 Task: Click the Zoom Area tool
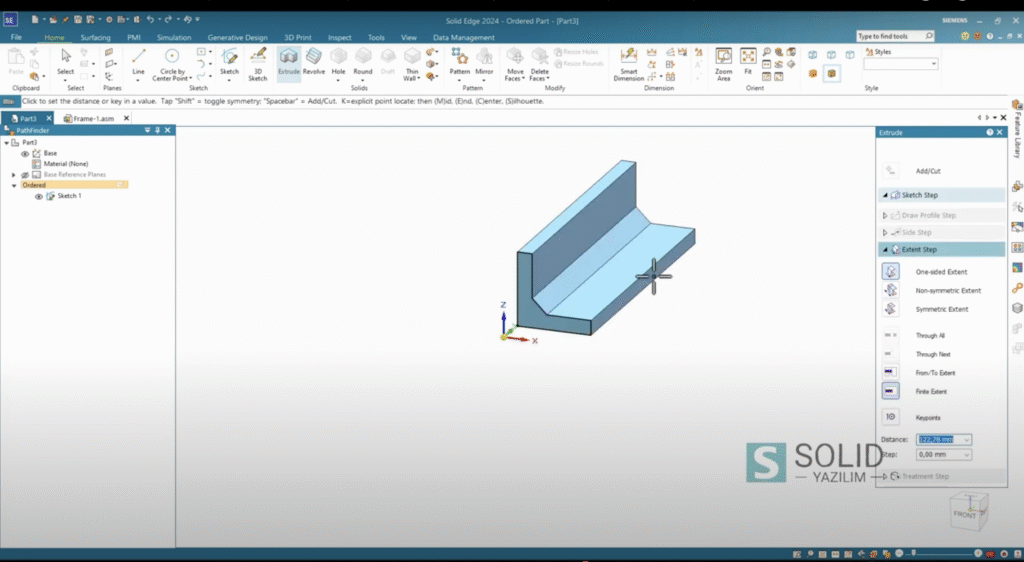click(x=724, y=63)
